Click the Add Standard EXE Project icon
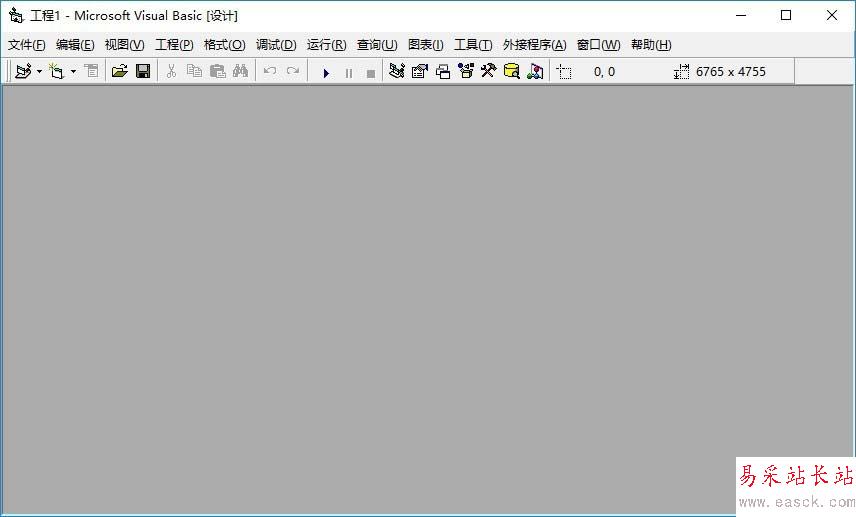This screenshot has width=856, height=517. [x=23, y=71]
